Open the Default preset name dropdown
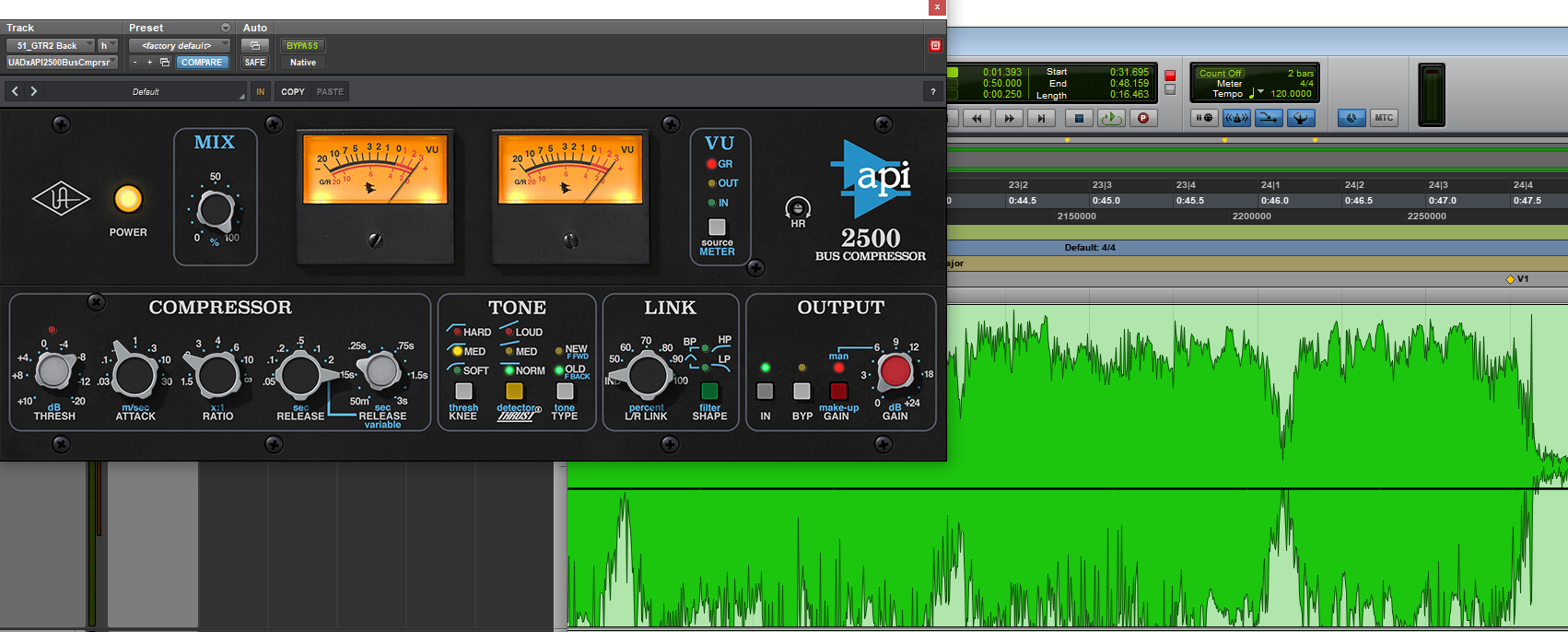The height and width of the screenshot is (632, 1568). (146, 92)
